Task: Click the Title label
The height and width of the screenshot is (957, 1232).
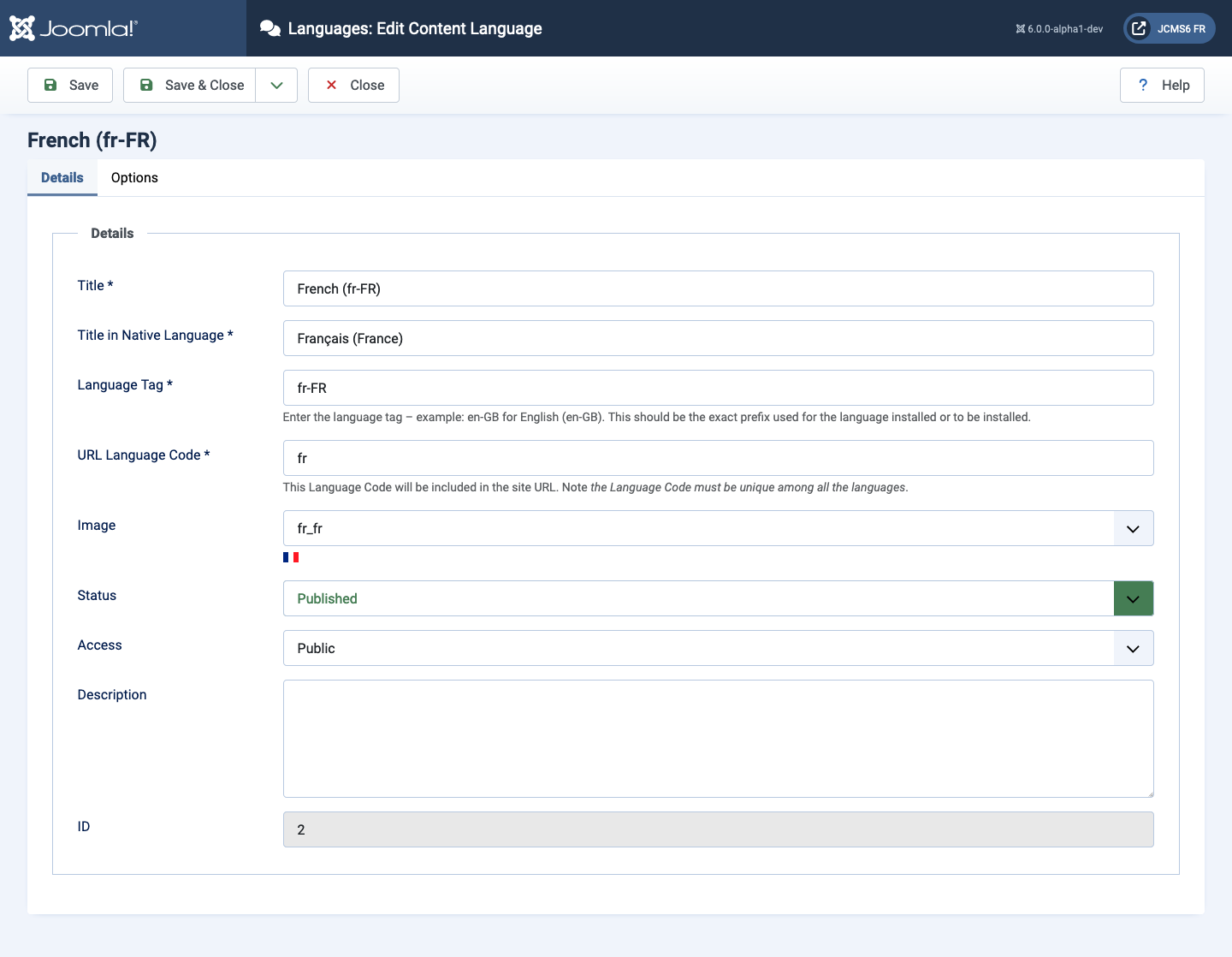Action: pos(95,285)
